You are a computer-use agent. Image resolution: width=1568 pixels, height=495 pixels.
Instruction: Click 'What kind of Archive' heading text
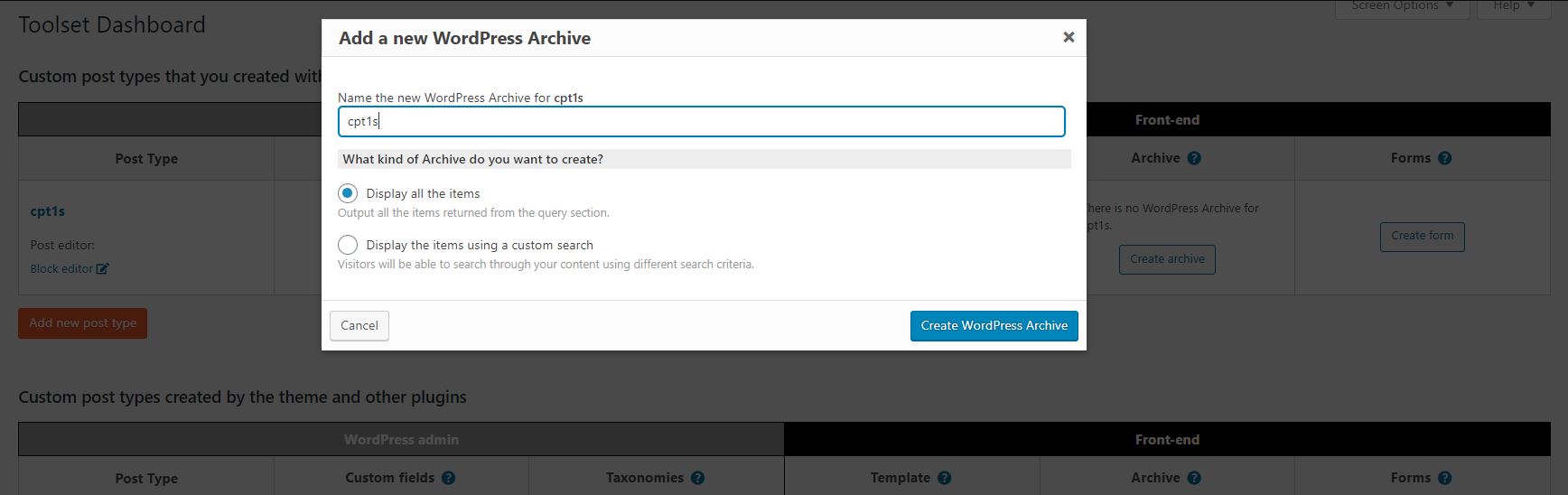472,159
